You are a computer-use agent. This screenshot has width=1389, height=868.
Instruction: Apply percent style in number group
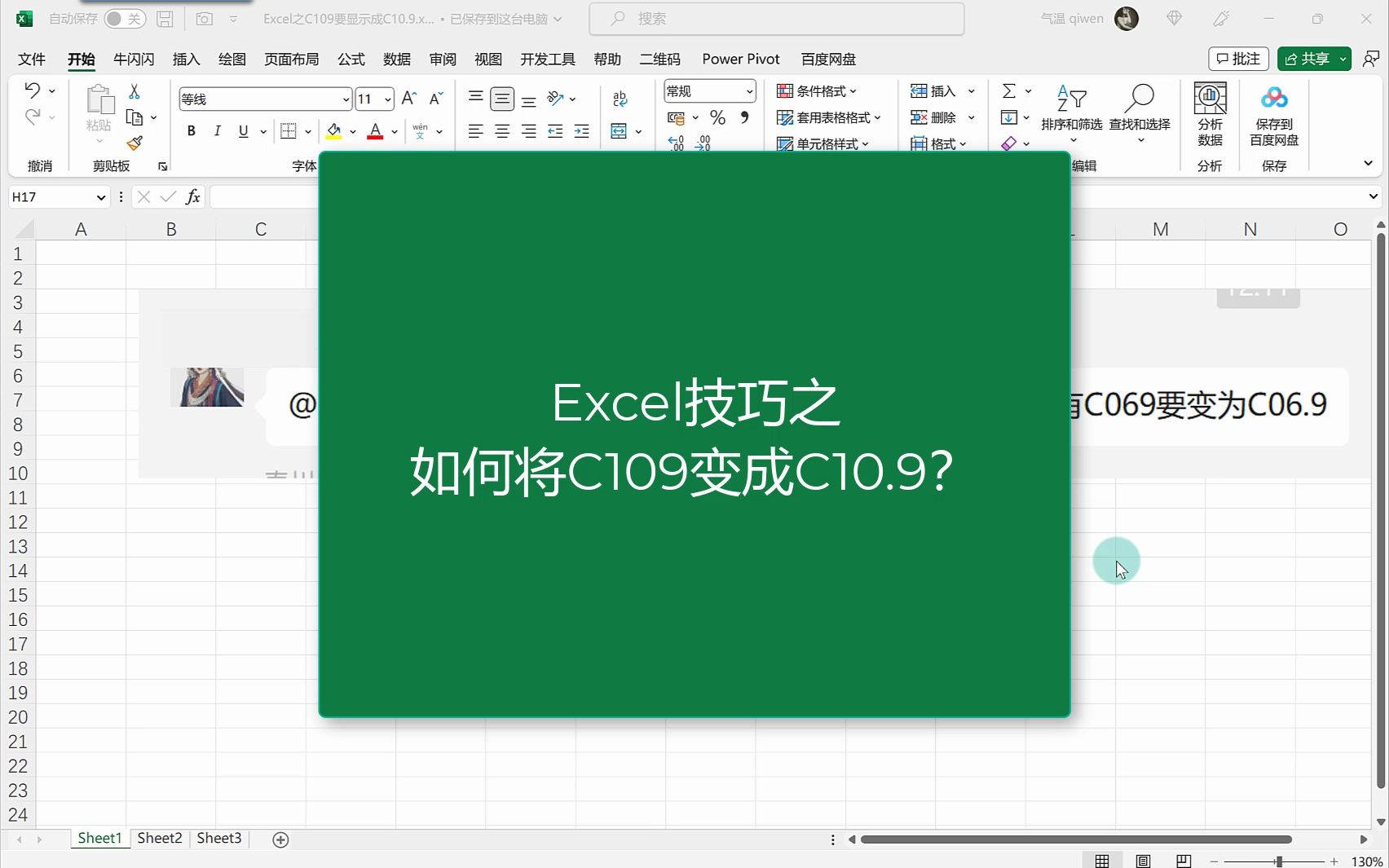pyautogui.click(x=717, y=117)
